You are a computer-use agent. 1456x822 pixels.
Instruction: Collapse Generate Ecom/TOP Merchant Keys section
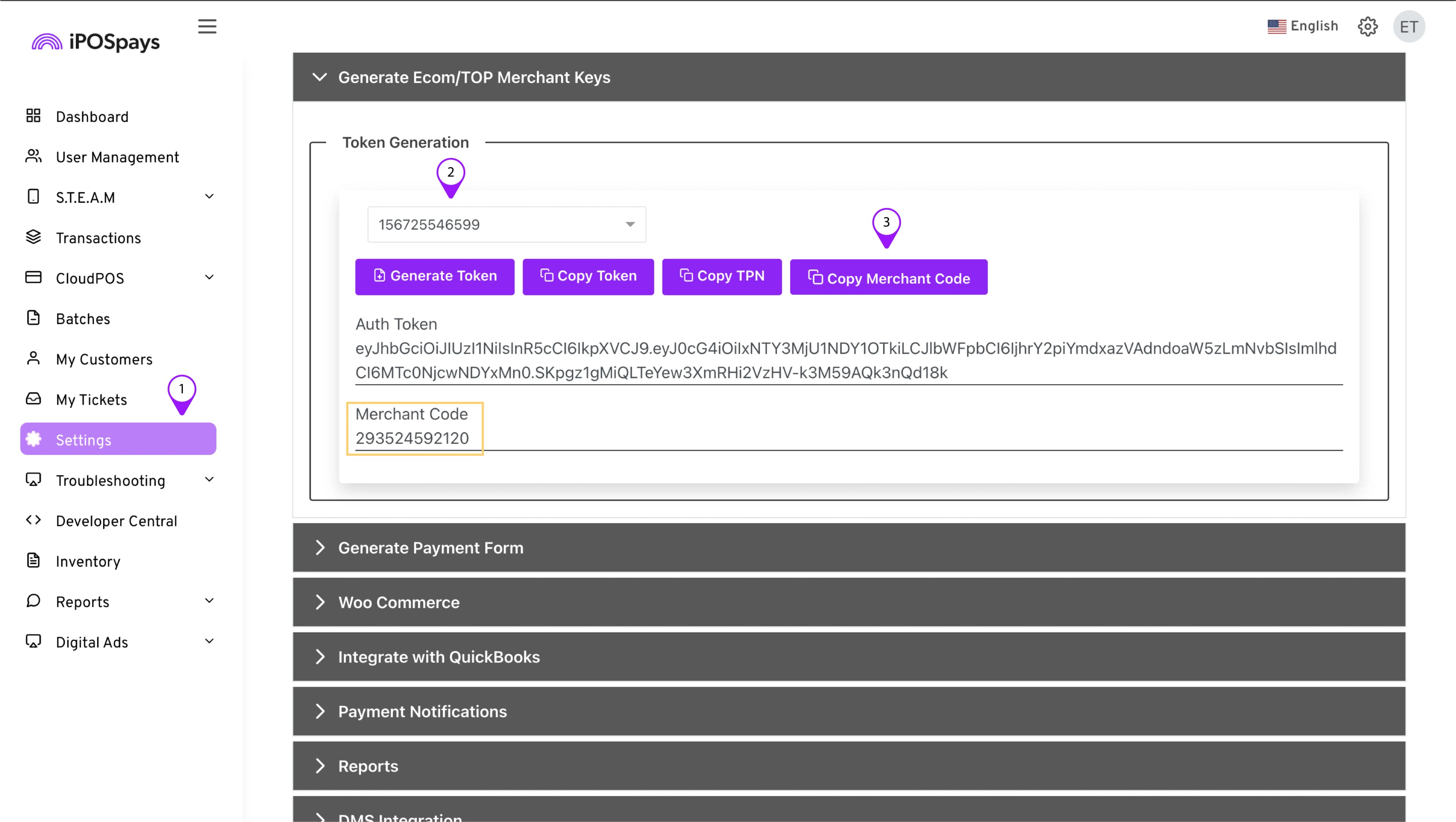[849, 77]
